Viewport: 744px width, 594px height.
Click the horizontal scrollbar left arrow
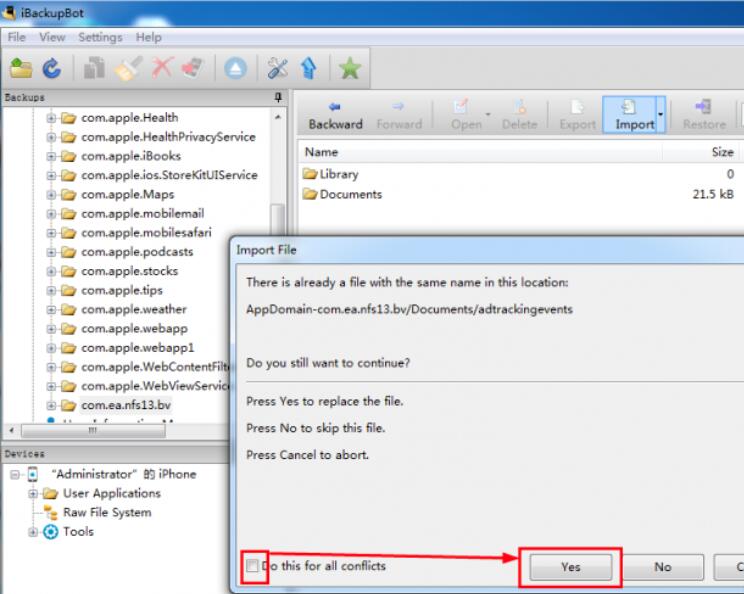point(11,430)
